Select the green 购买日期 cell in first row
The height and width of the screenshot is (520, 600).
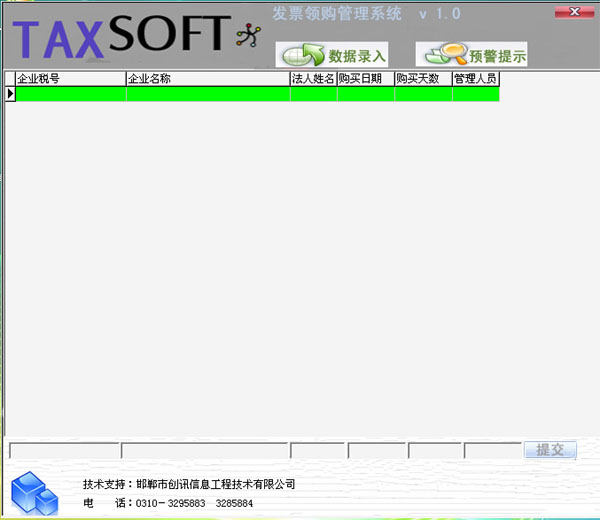365,94
